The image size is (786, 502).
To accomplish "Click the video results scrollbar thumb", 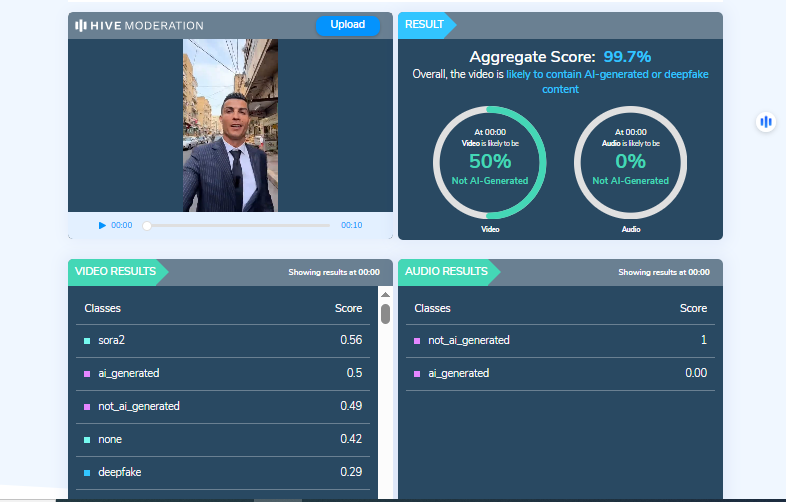I will pos(385,314).
